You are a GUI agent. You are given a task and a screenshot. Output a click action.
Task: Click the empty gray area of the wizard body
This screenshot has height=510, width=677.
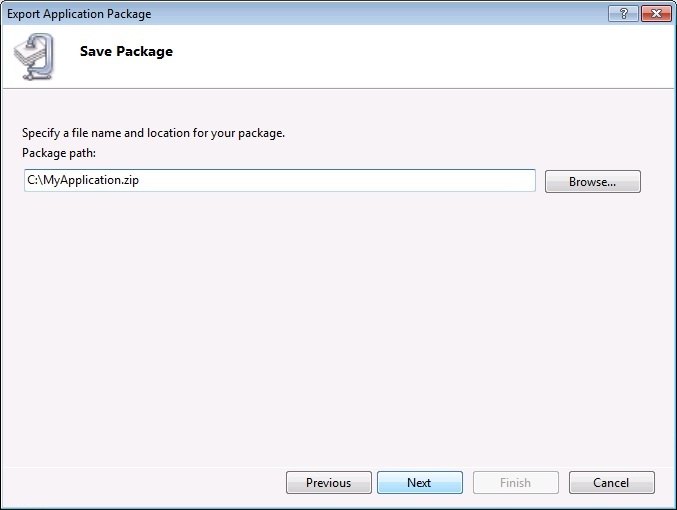(338, 320)
